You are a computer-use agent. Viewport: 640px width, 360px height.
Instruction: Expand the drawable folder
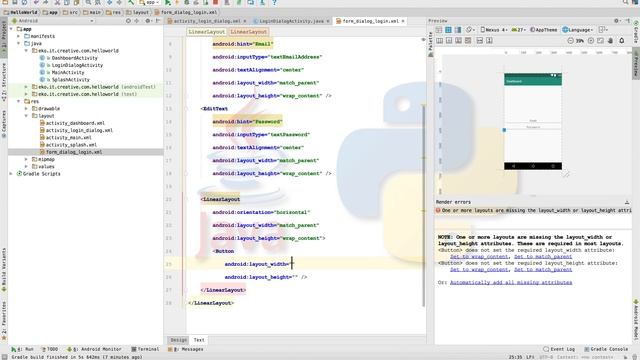coord(26,109)
